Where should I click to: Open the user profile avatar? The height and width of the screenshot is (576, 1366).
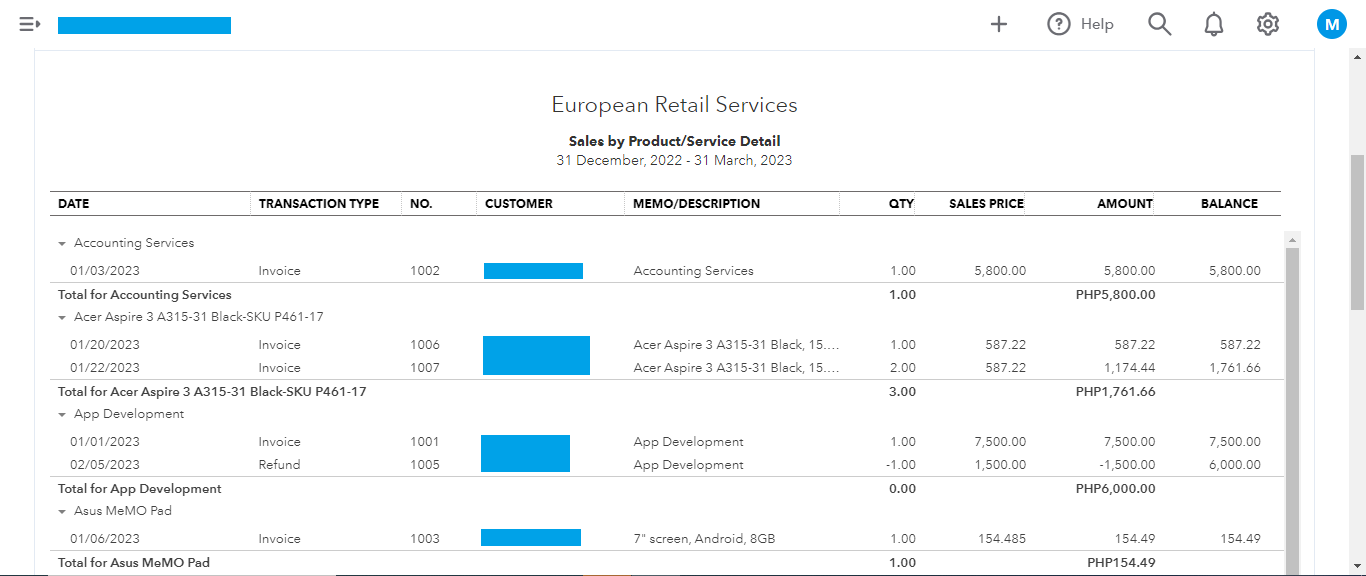click(x=1331, y=24)
